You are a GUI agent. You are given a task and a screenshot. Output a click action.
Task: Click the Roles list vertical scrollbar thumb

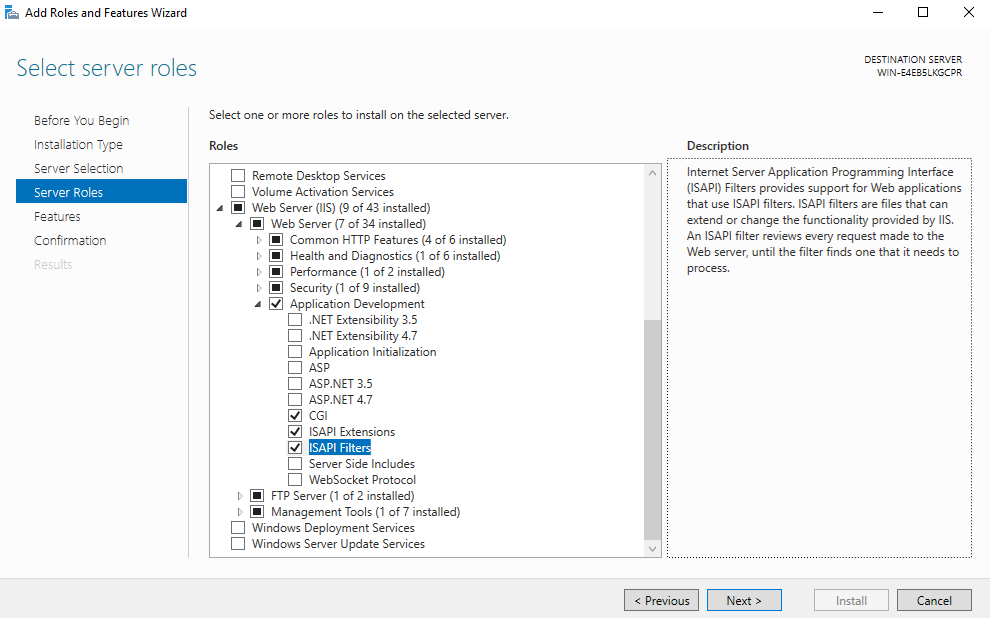pos(652,430)
